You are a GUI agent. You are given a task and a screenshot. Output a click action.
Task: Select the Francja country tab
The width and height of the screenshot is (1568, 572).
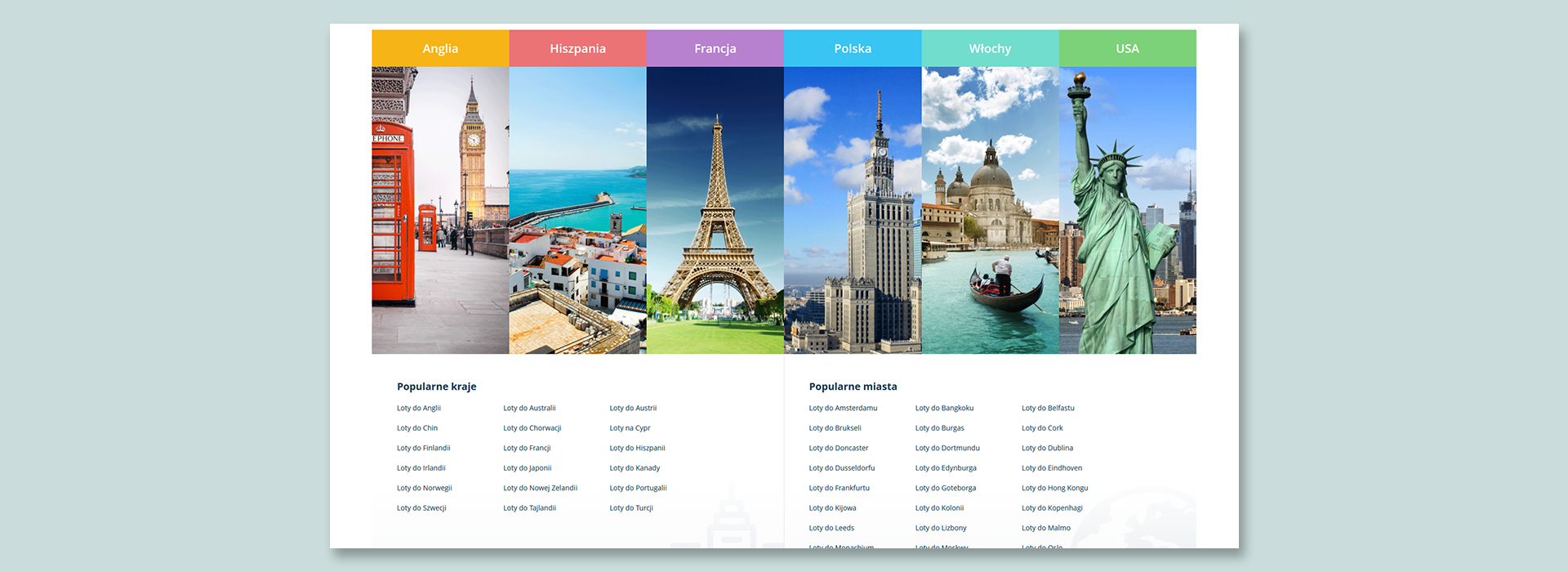pos(715,48)
